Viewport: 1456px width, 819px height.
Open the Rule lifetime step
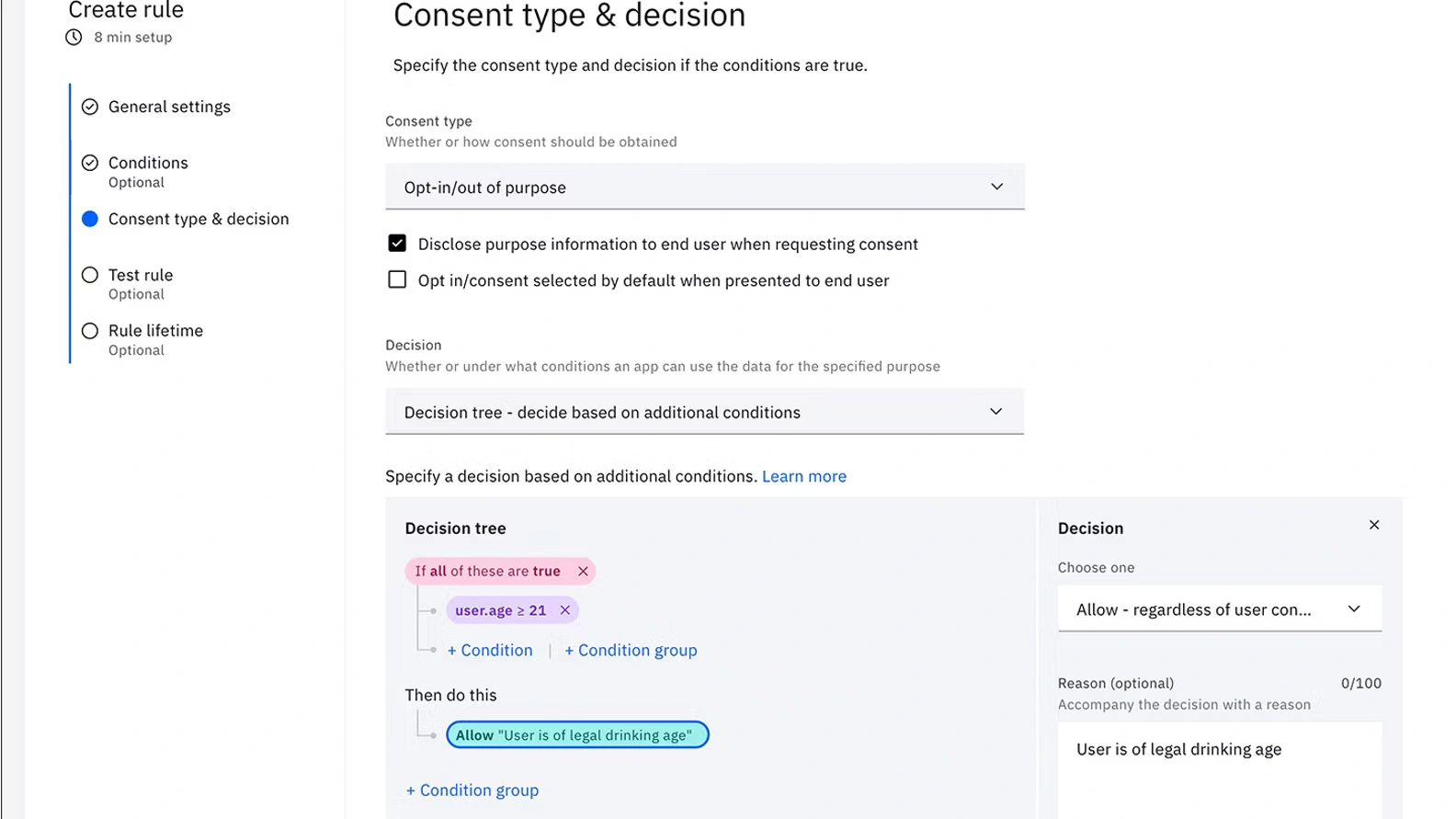pyautogui.click(x=155, y=331)
